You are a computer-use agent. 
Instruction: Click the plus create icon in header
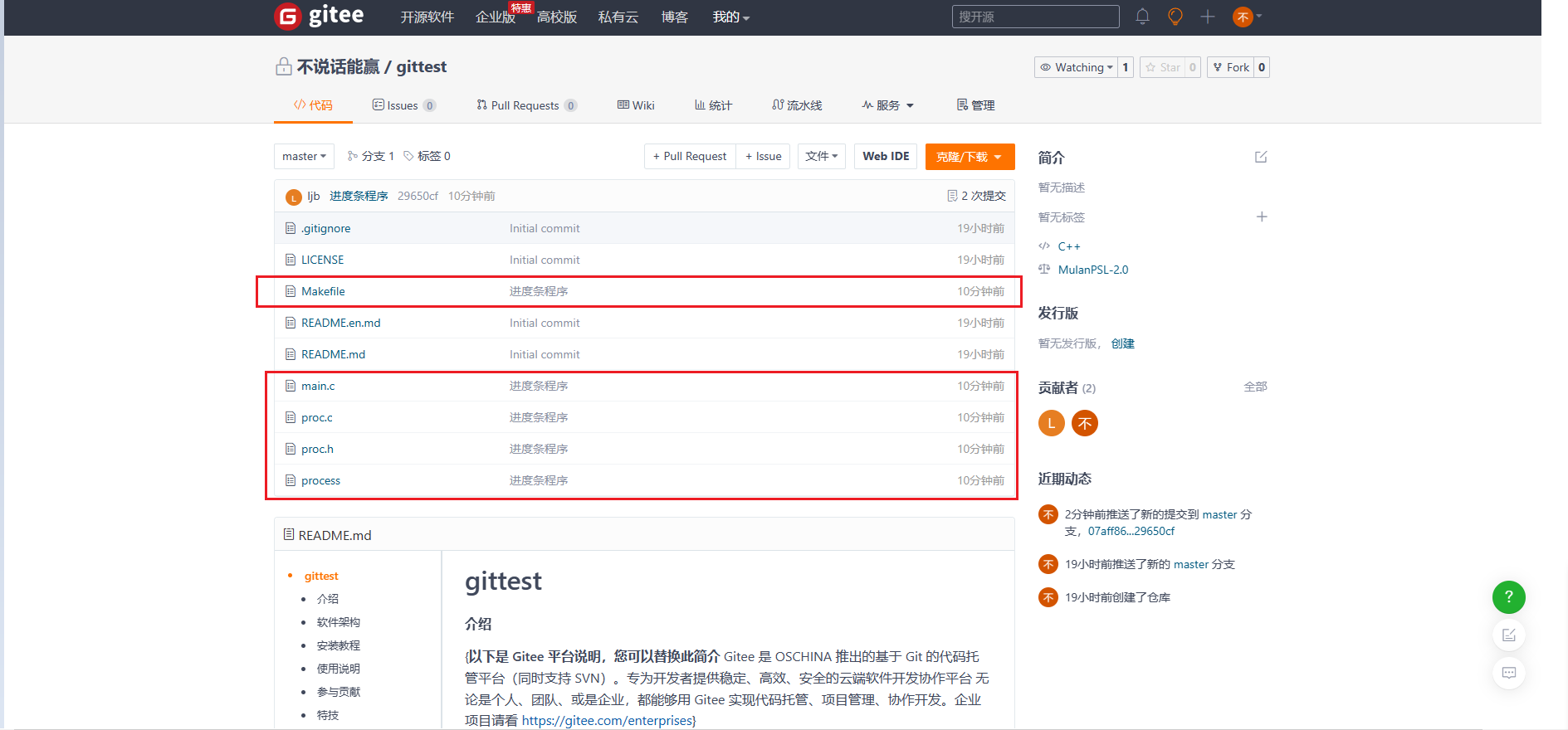(1208, 17)
